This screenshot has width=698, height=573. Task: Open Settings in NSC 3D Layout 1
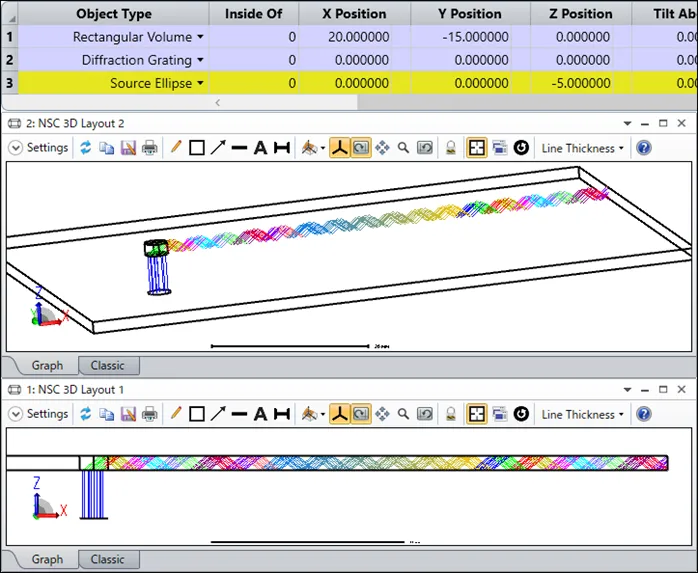point(40,414)
